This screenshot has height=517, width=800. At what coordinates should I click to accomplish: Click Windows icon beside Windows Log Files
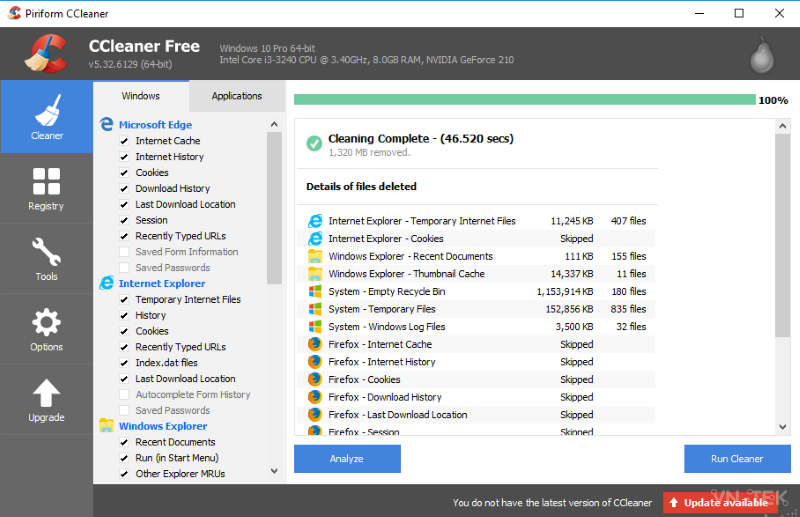[315, 327]
